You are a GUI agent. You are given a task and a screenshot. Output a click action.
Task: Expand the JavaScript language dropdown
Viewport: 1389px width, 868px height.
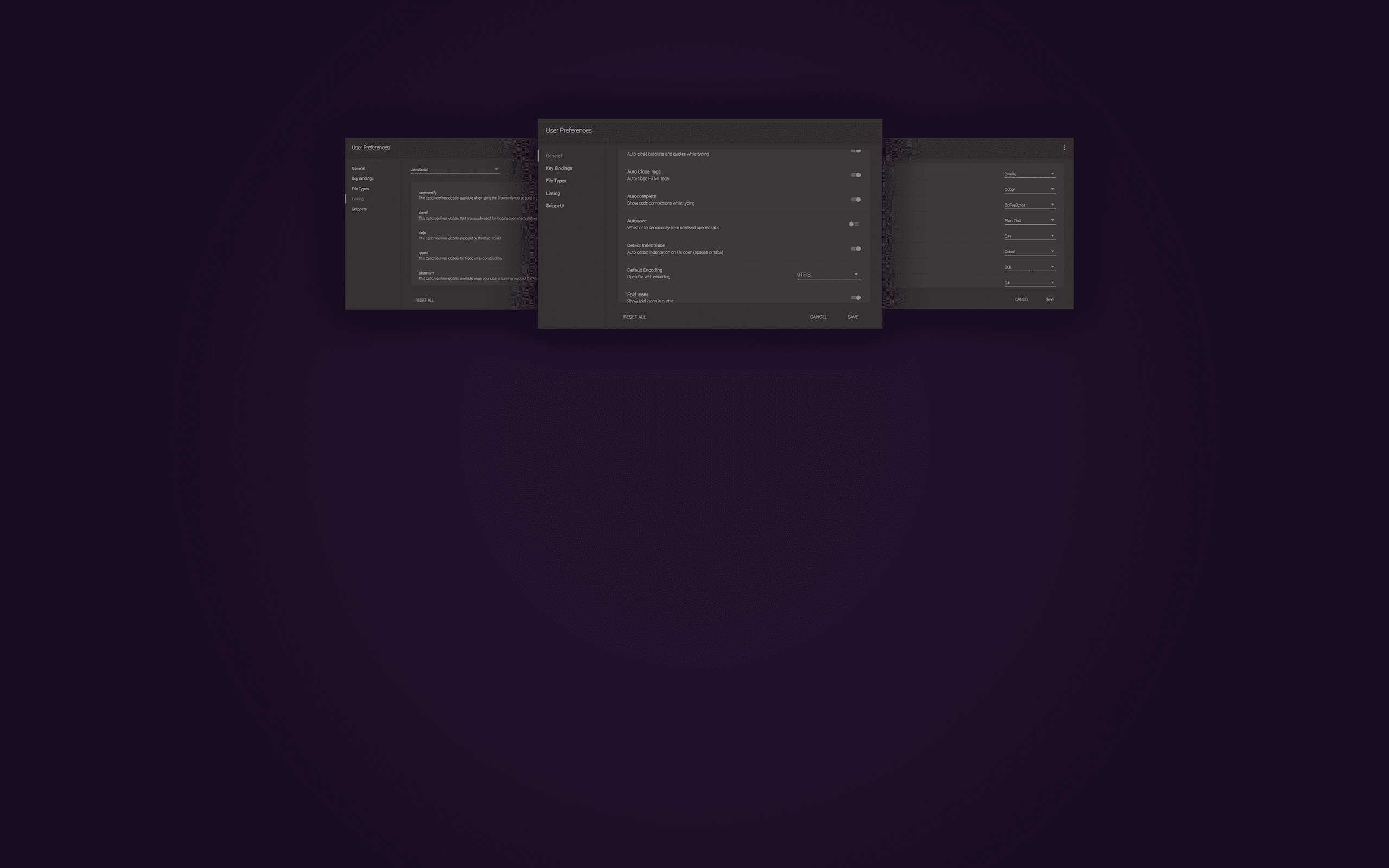click(x=454, y=169)
